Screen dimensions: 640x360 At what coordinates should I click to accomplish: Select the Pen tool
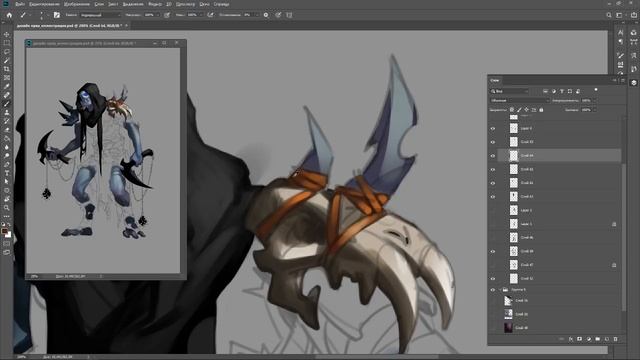pyautogui.click(x=7, y=164)
